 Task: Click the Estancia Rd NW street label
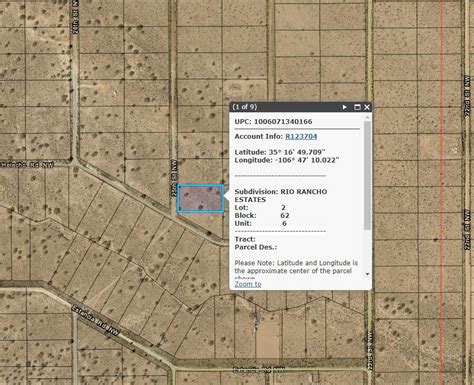point(96,319)
